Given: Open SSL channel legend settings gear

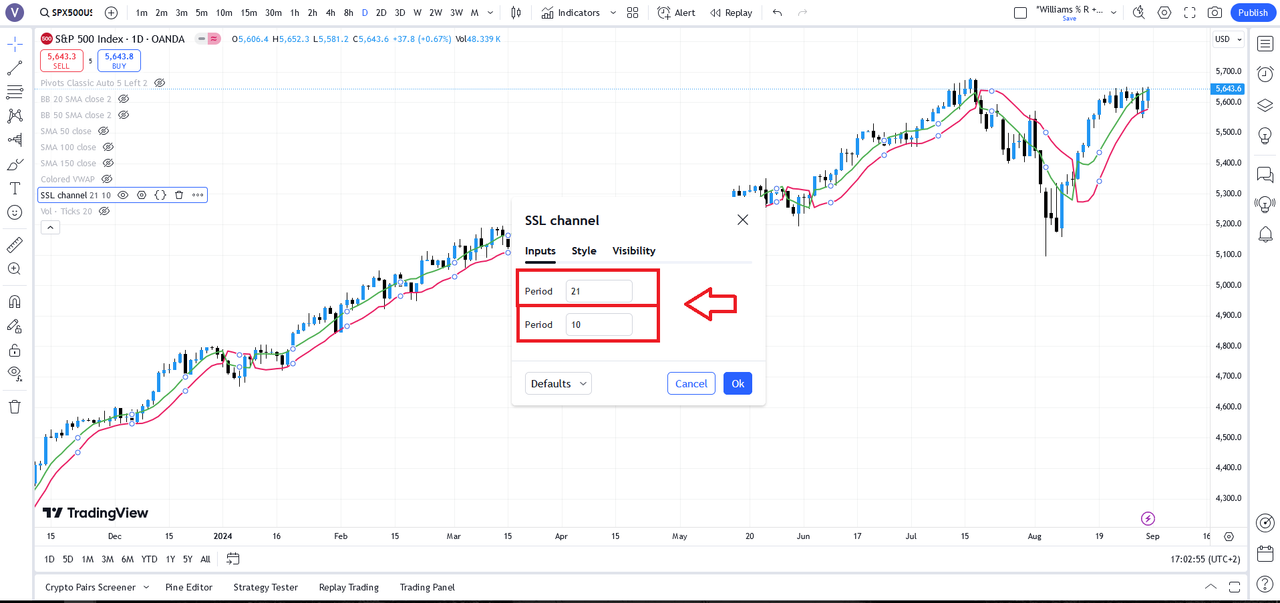Looking at the screenshot, I should pos(141,195).
